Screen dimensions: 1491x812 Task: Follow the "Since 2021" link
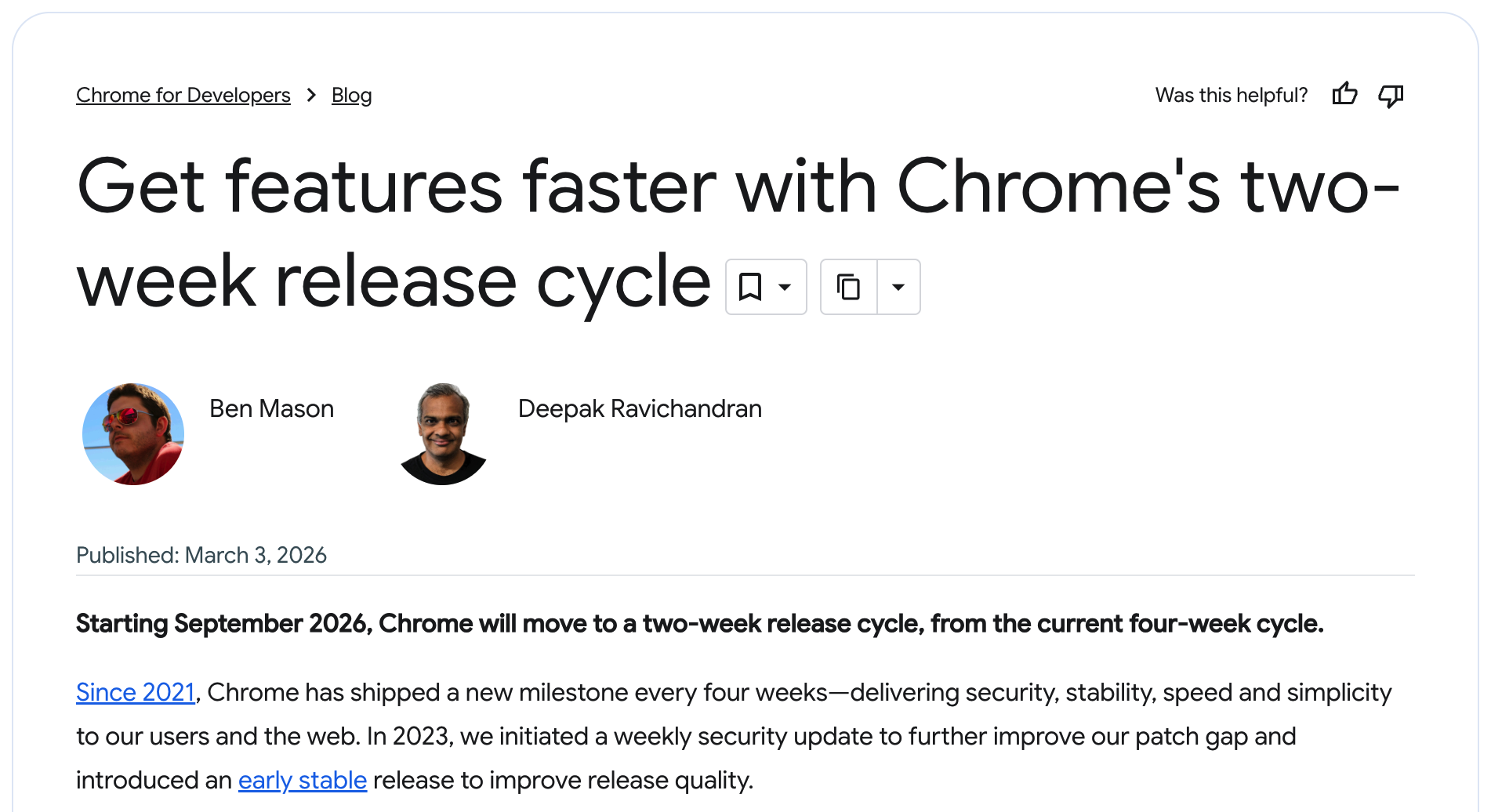click(135, 692)
